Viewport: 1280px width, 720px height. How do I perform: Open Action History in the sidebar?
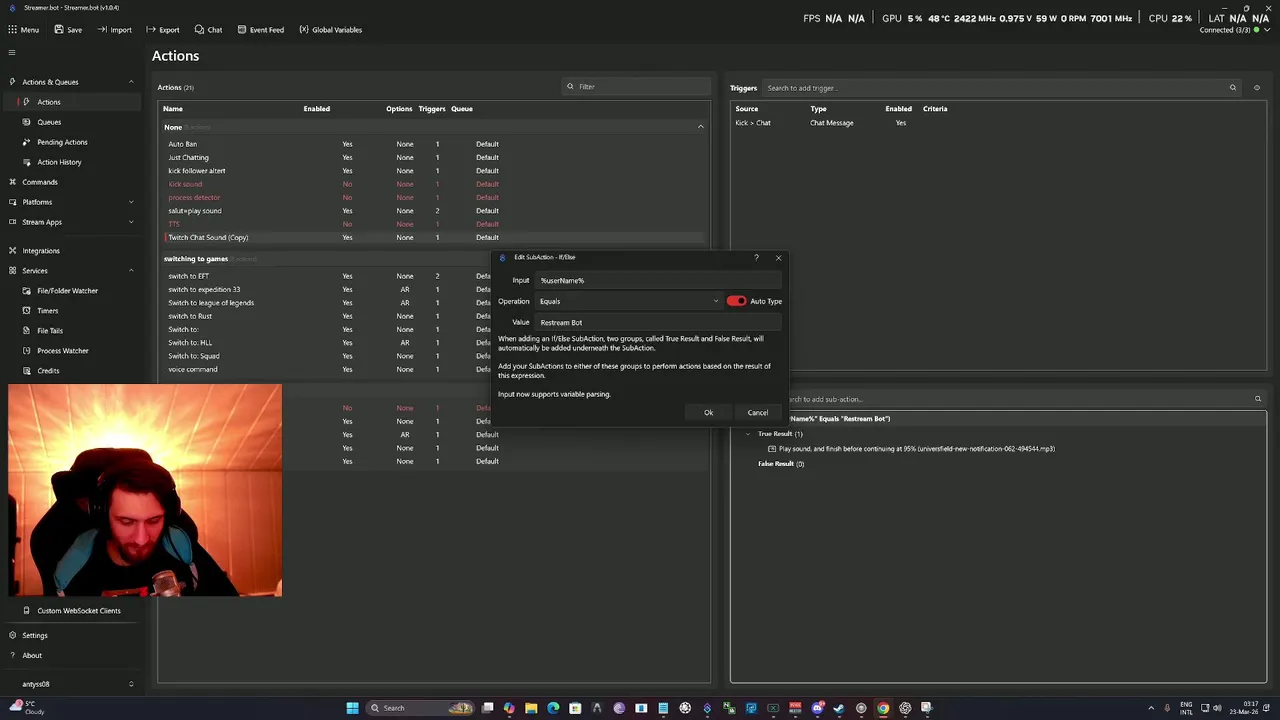point(59,162)
